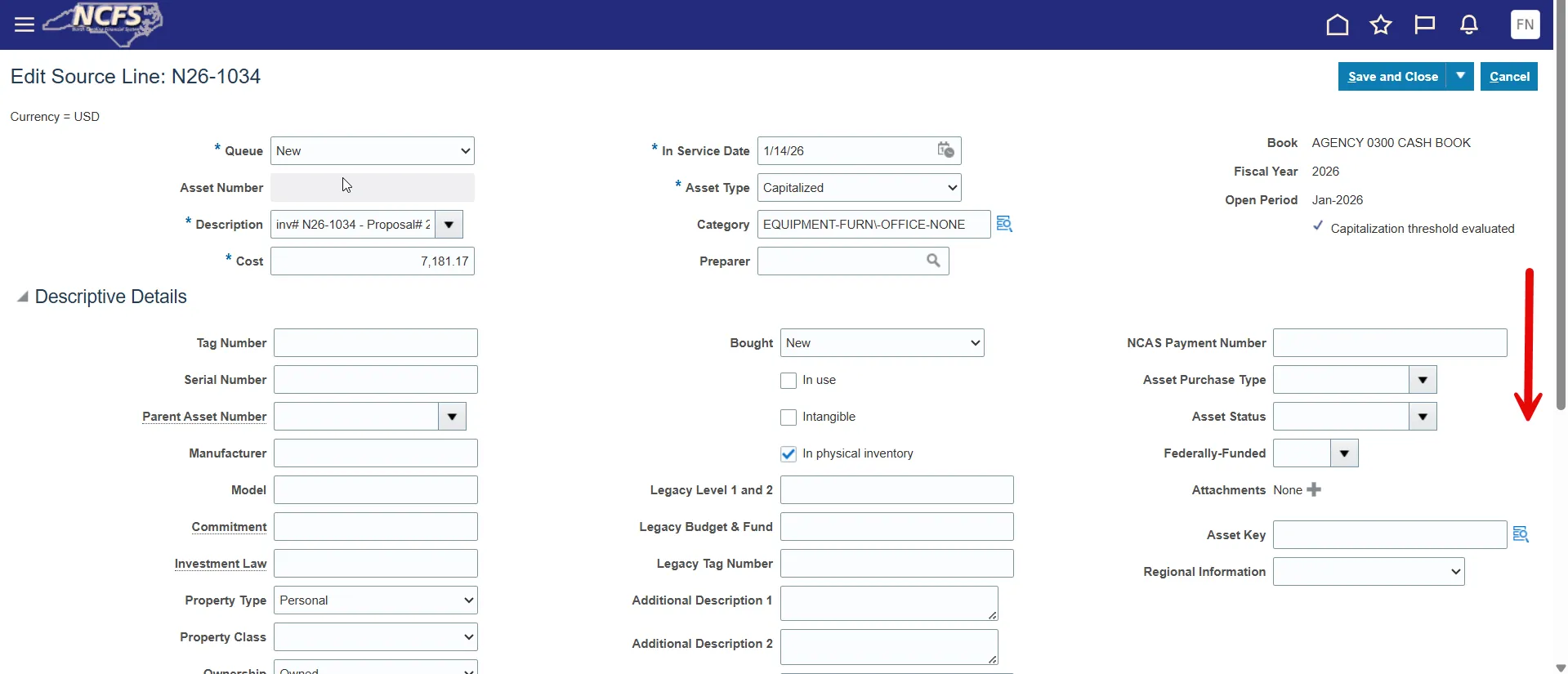Go to the Home page icon
1568x674 pixels.
click(1337, 25)
